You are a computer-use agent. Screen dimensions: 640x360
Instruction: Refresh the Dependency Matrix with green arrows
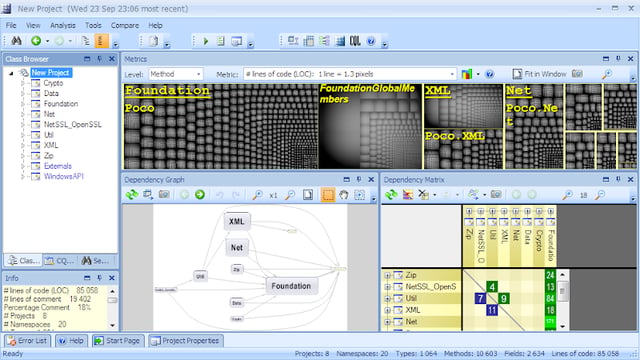[x=391, y=195]
